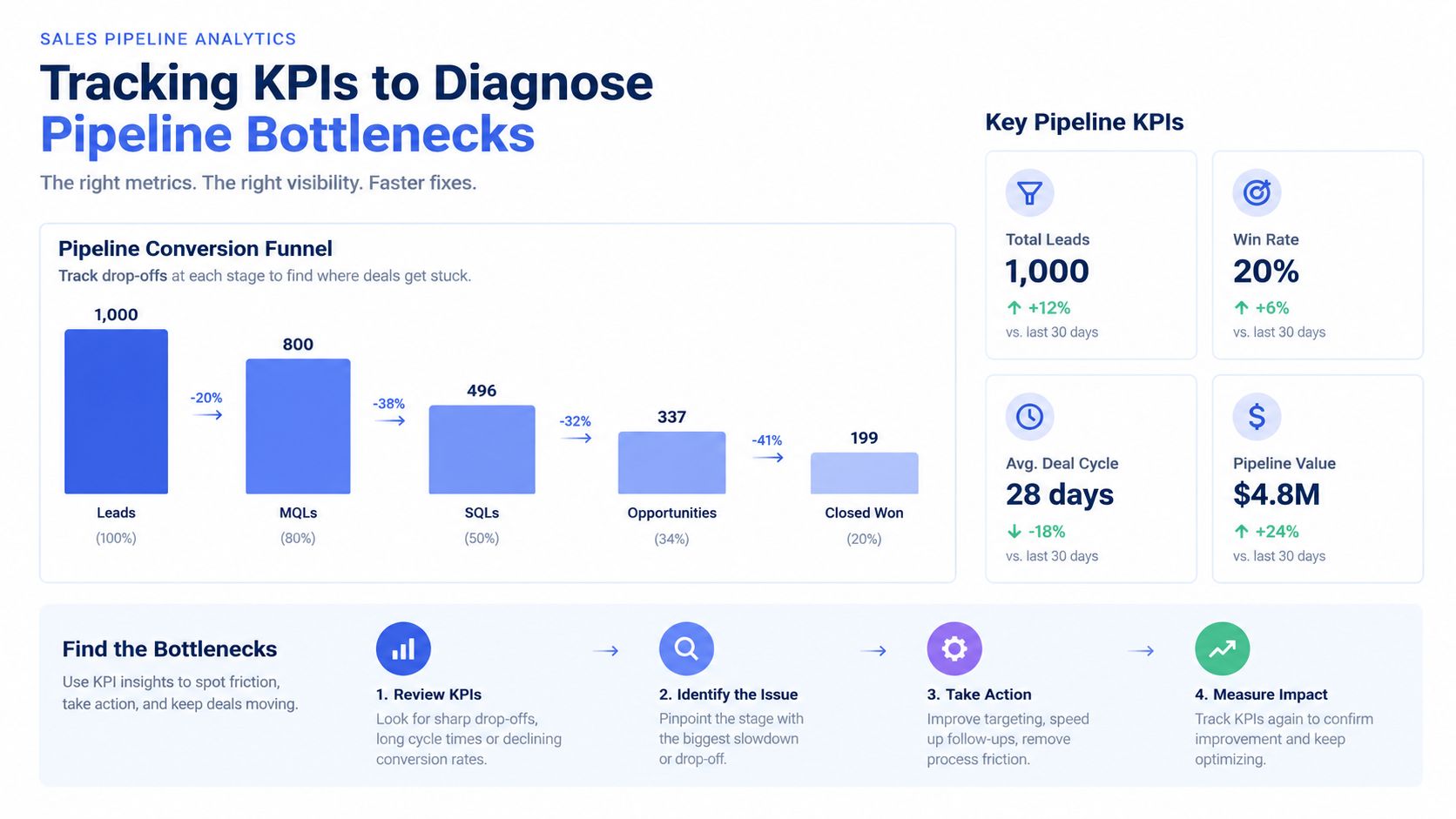This screenshot has width=1456, height=819.
Task: Click the 496 value above SQLs bar
Action: [482, 391]
